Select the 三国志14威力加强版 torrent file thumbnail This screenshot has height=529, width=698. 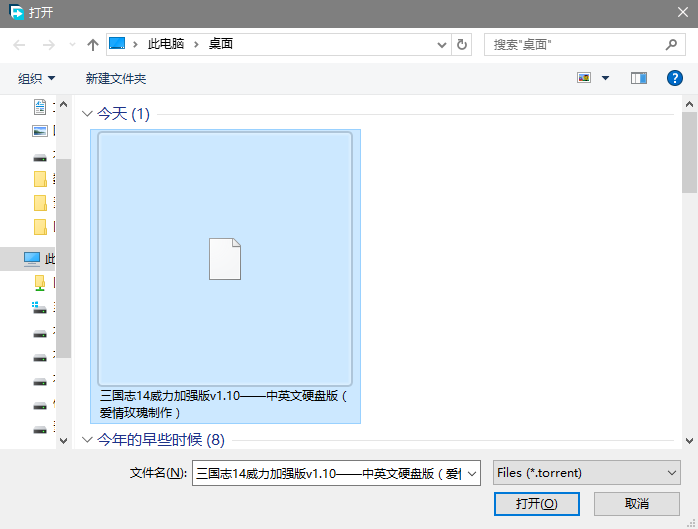[225, 259]
